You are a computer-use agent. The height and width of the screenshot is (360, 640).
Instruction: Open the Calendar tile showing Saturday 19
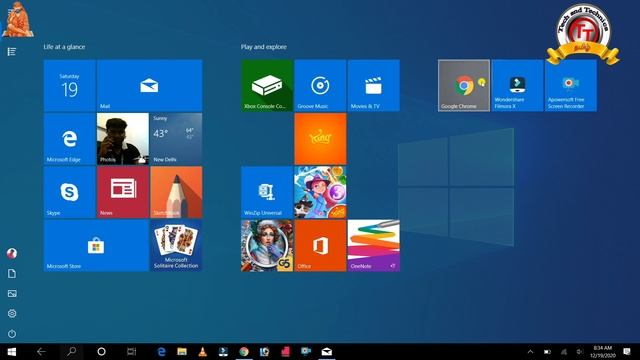click(69, 85)
